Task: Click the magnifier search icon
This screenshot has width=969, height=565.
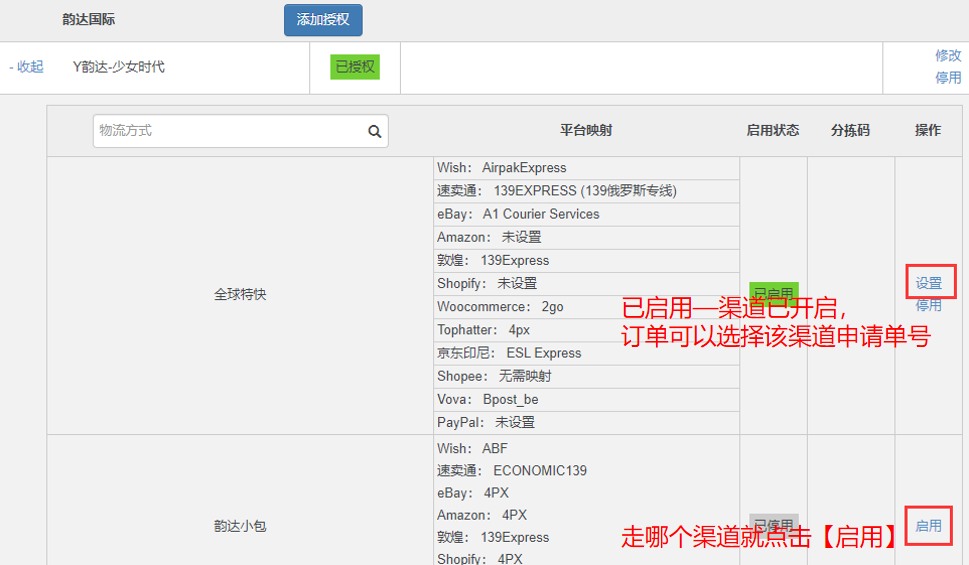Action: pos(374,131)
